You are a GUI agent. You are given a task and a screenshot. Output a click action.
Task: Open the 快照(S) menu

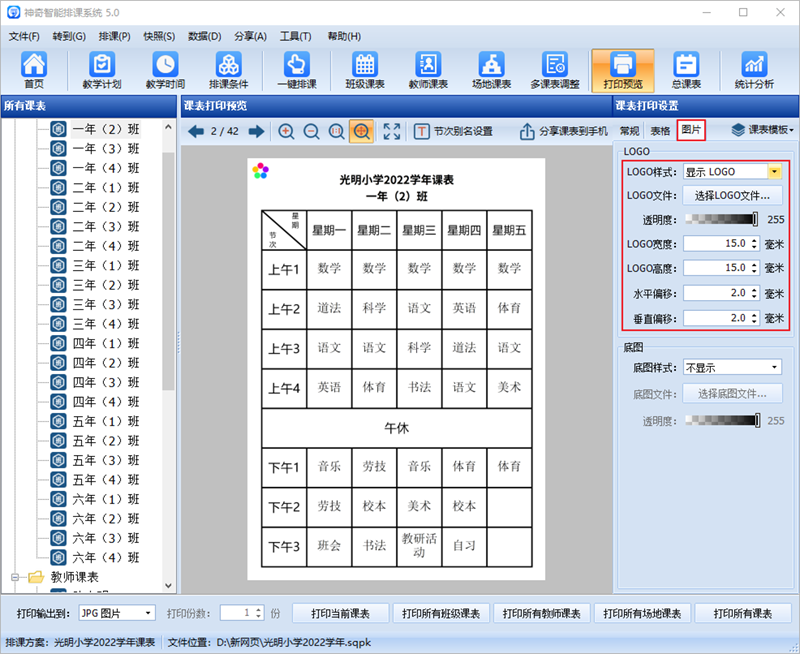(x=159, y=36)
